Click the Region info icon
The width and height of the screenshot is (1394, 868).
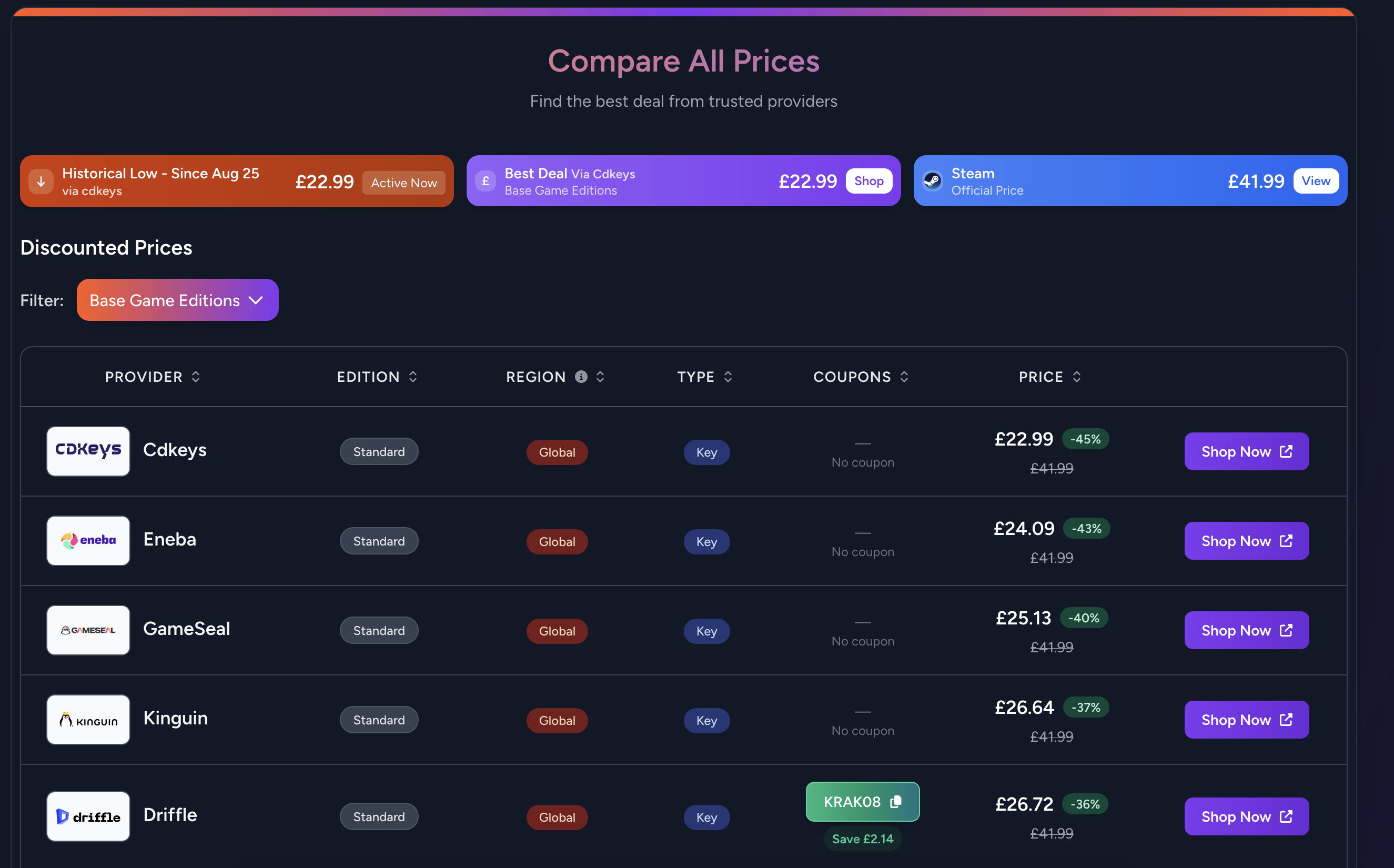[x=581, y=377]
